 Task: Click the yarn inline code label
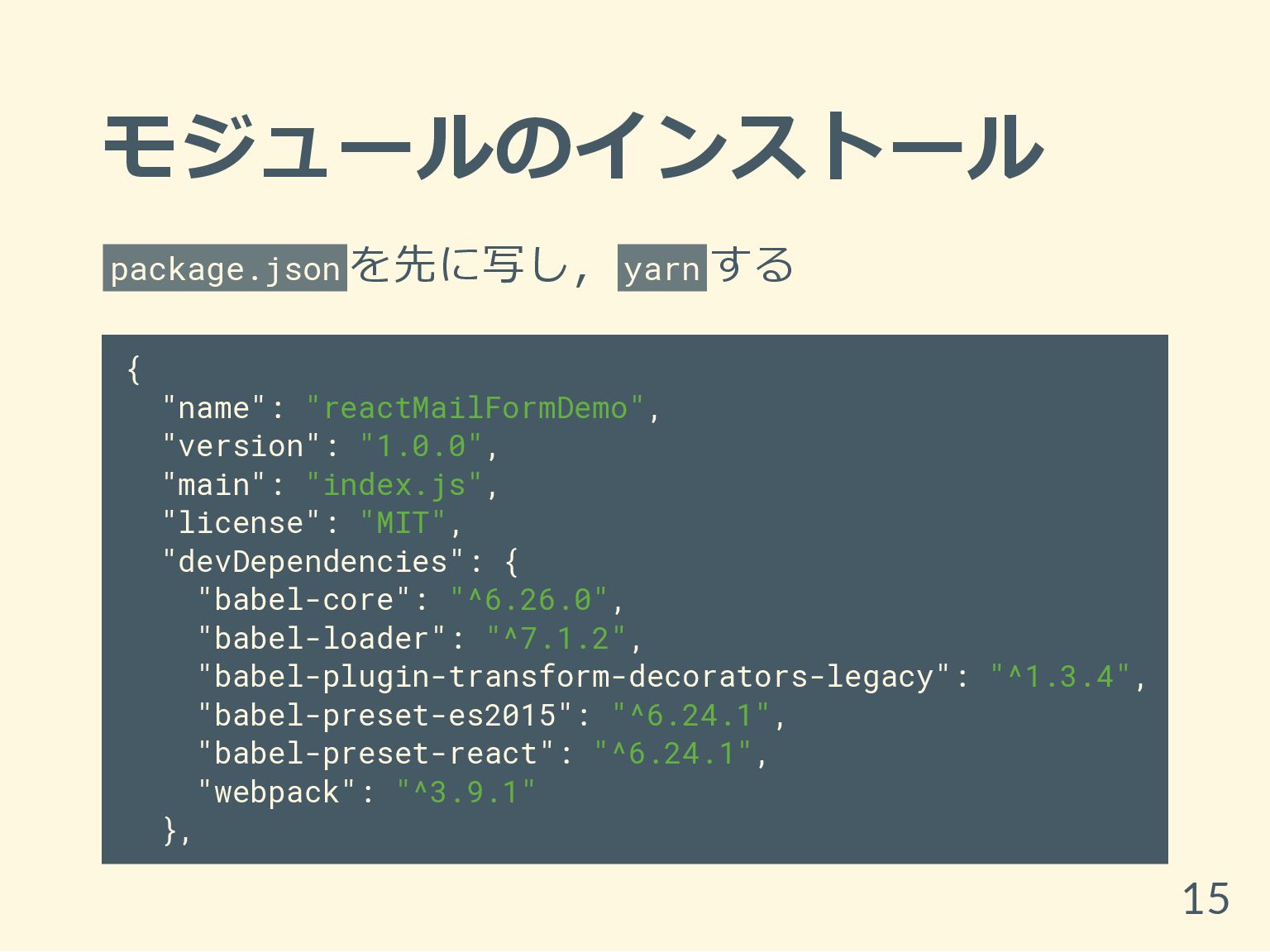(x=662, y=268)
